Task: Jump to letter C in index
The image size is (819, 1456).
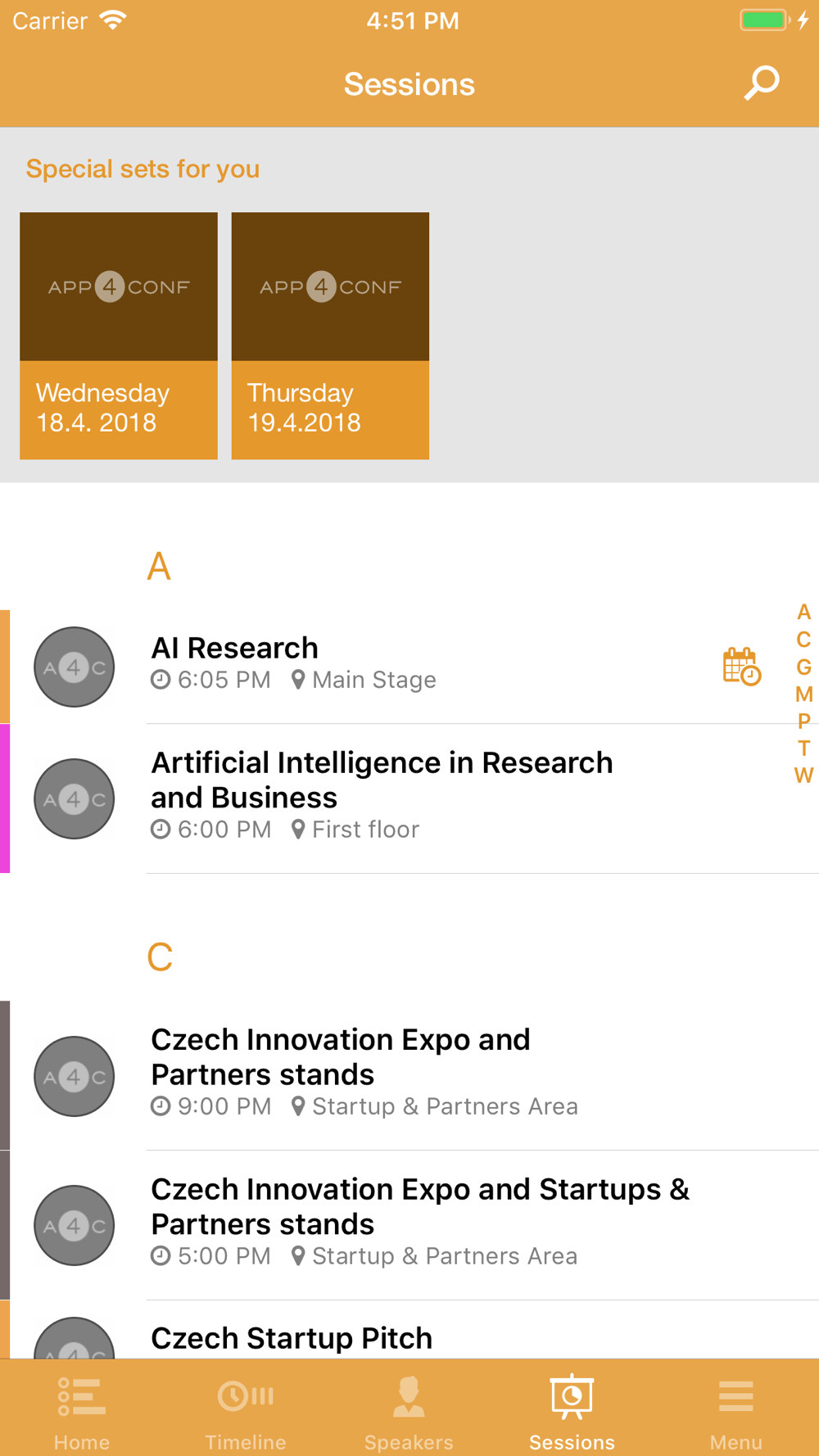Action: pos(803,640)
